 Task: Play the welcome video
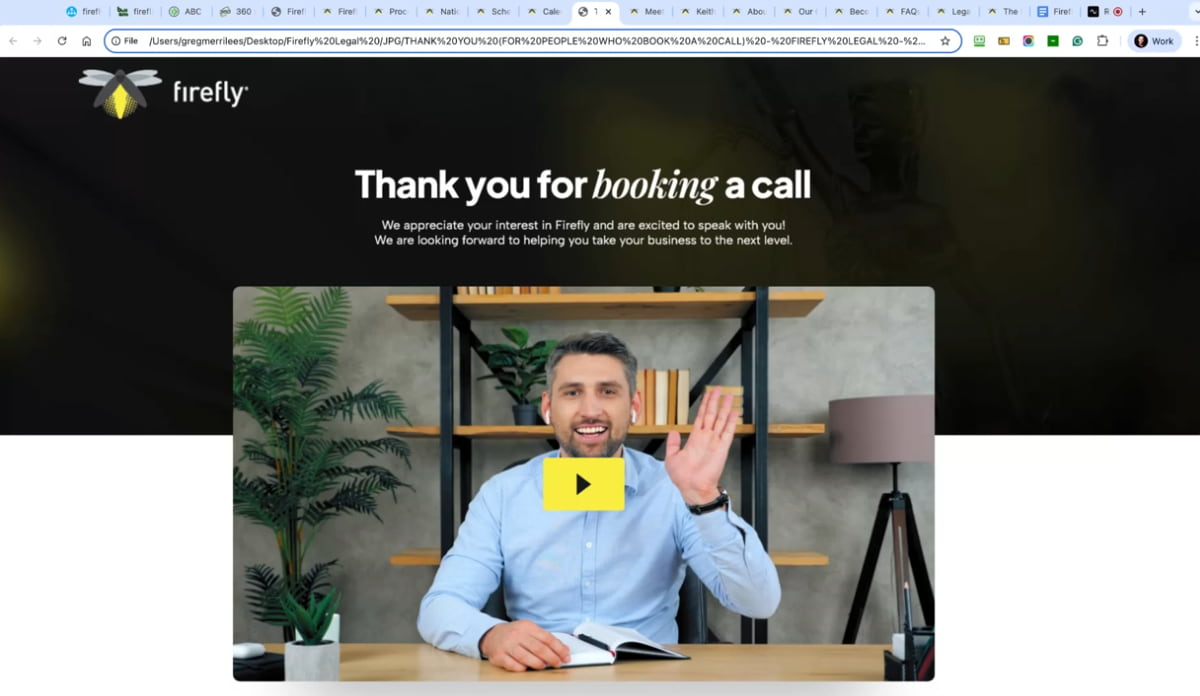coord(583,484)
